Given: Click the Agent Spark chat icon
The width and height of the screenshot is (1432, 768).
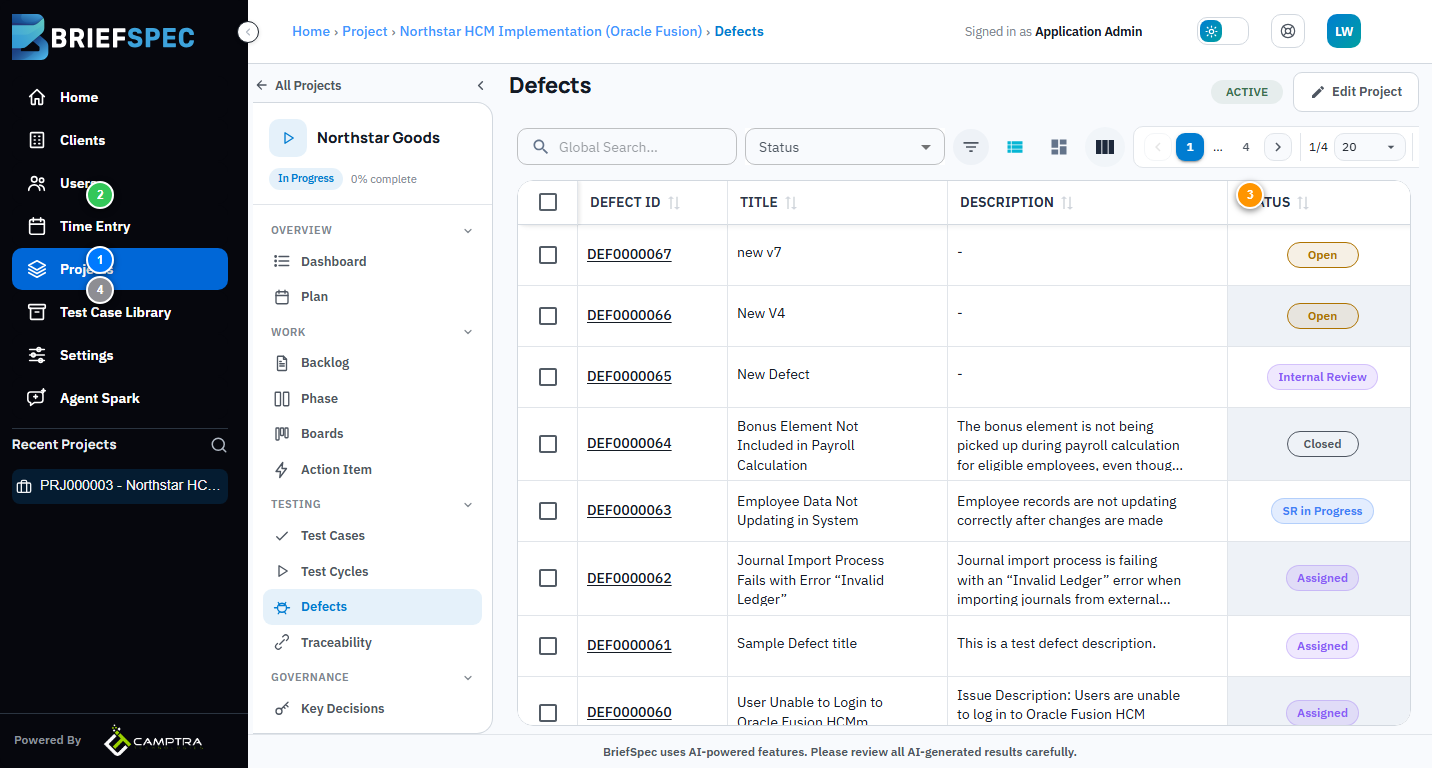Looking at the screenshot, I should pos(37,398).
